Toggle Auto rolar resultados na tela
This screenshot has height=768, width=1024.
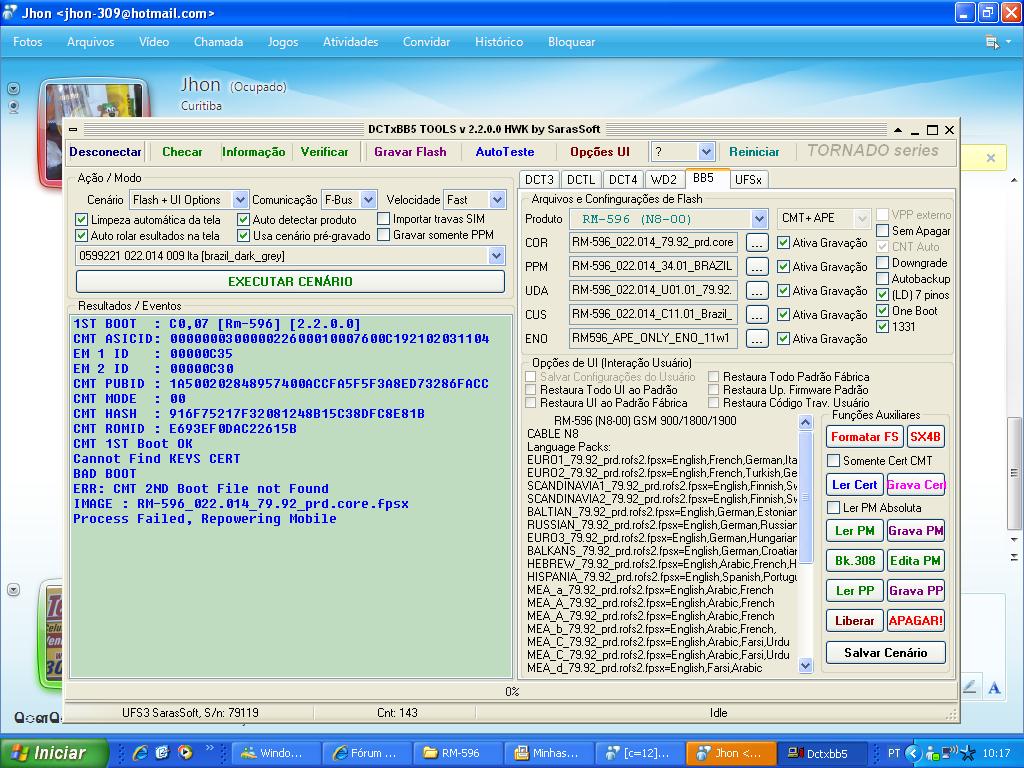coord(82,235)
